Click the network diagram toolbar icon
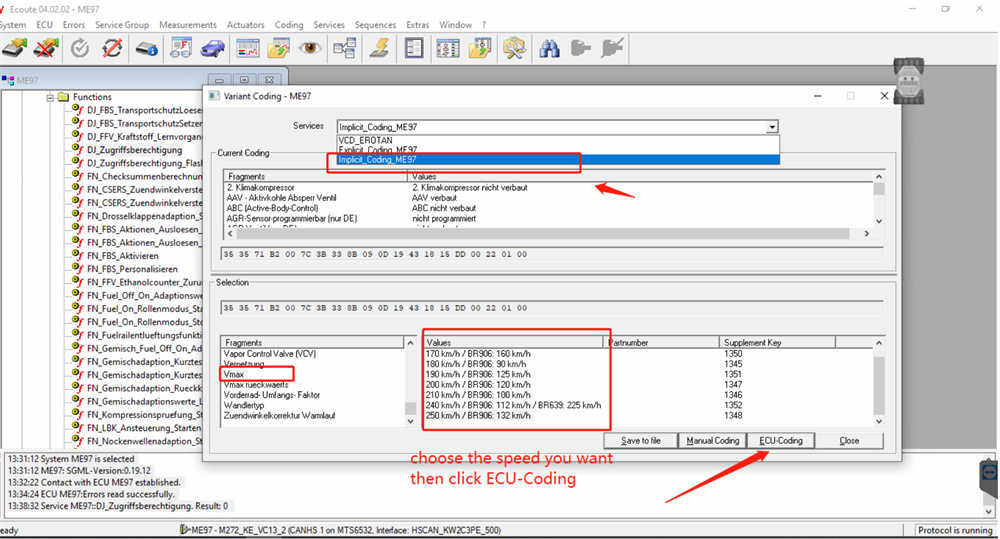 pyautogui.click(x=345, y=47)
